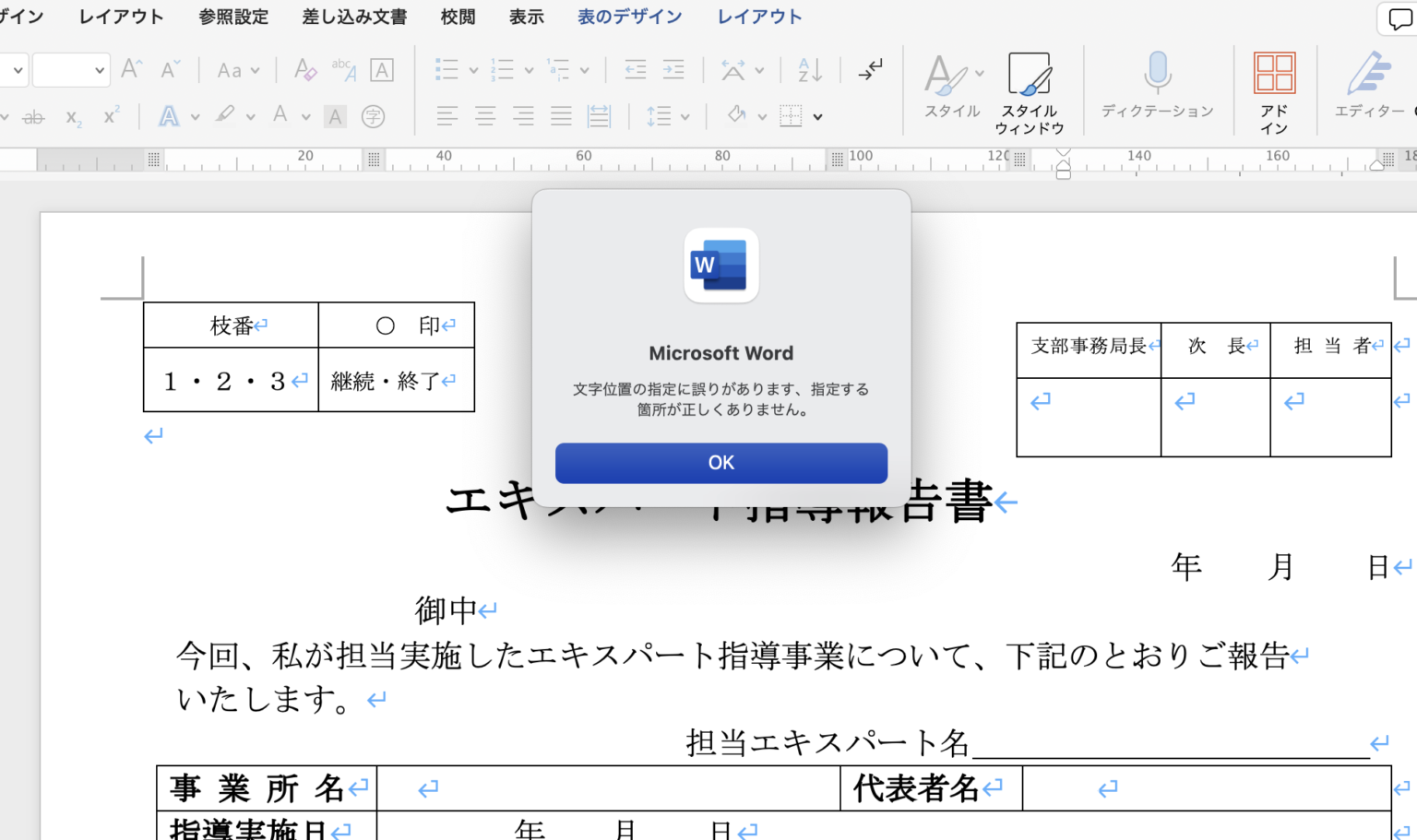Open the スタイル gallery
This screenshot has width=1417, height=840.
coord(952,86)
